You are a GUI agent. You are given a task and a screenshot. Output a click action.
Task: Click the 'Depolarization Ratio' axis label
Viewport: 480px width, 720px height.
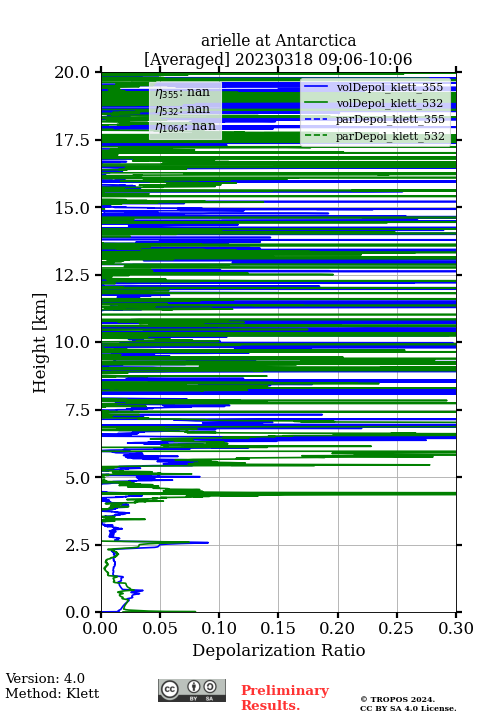point(278,650)
